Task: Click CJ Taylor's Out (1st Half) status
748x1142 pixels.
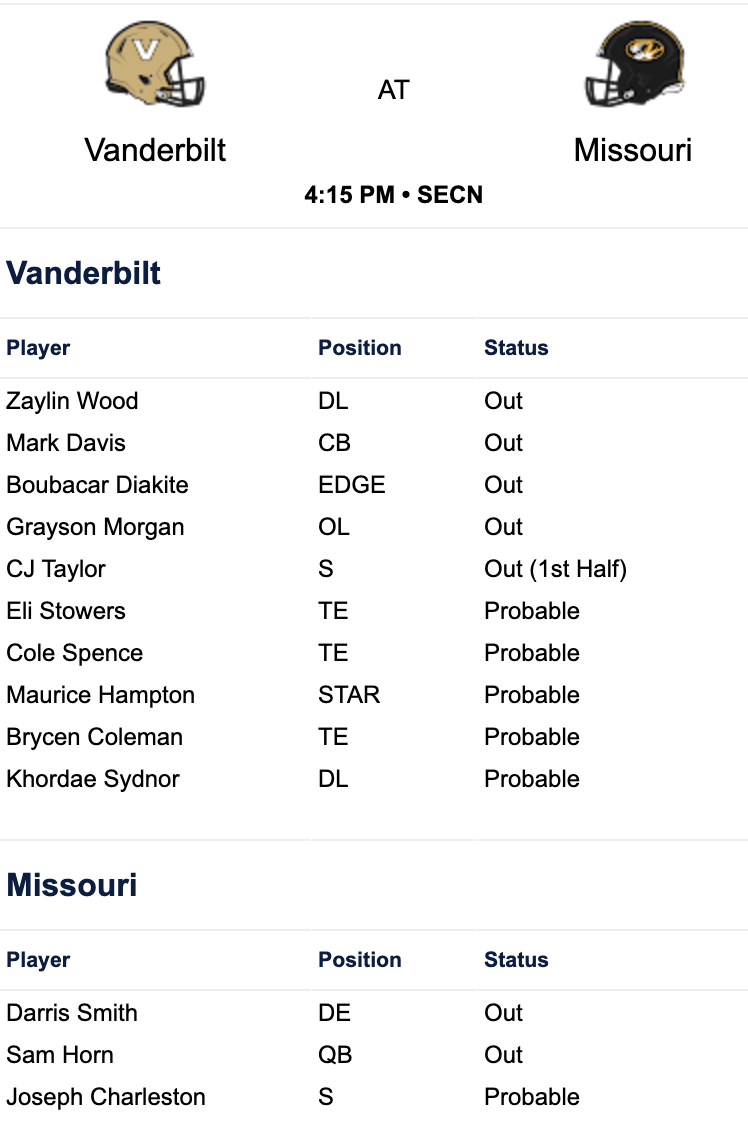Action: coord(556,569)
